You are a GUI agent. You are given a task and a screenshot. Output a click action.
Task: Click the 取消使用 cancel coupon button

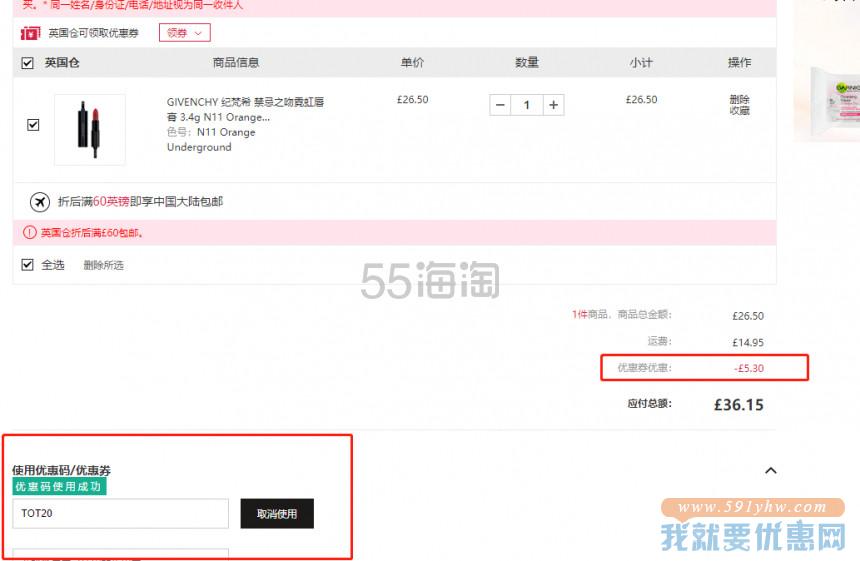(277, 514)
